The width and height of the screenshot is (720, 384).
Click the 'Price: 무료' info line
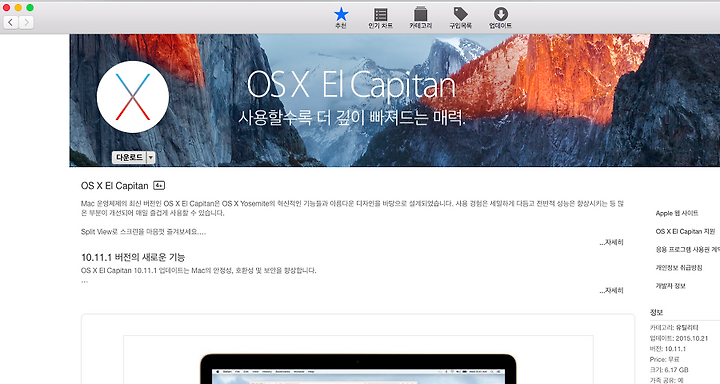coord(664,359)
